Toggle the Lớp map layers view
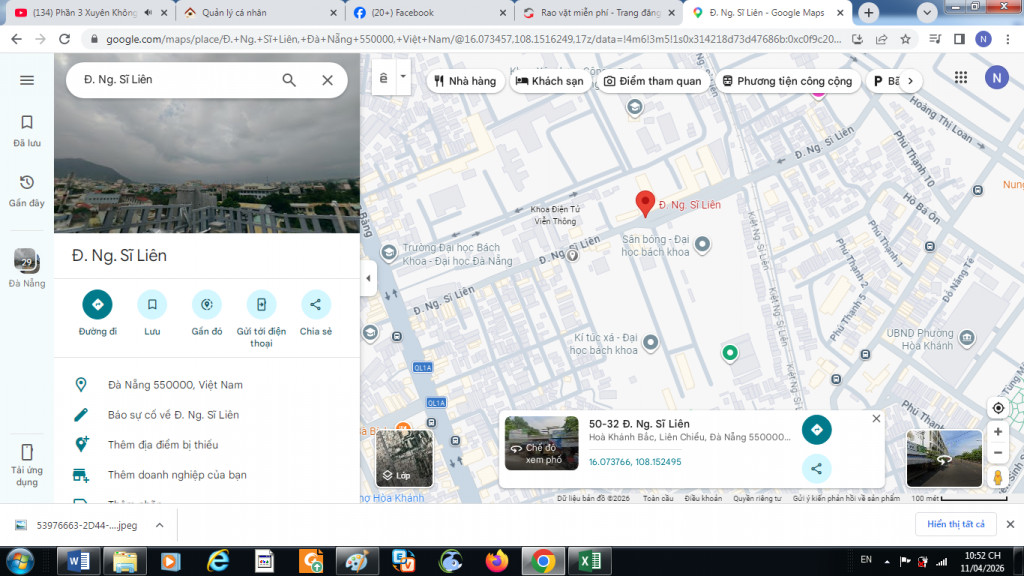Screen dimensions: 1024x576 click(404, 458)
